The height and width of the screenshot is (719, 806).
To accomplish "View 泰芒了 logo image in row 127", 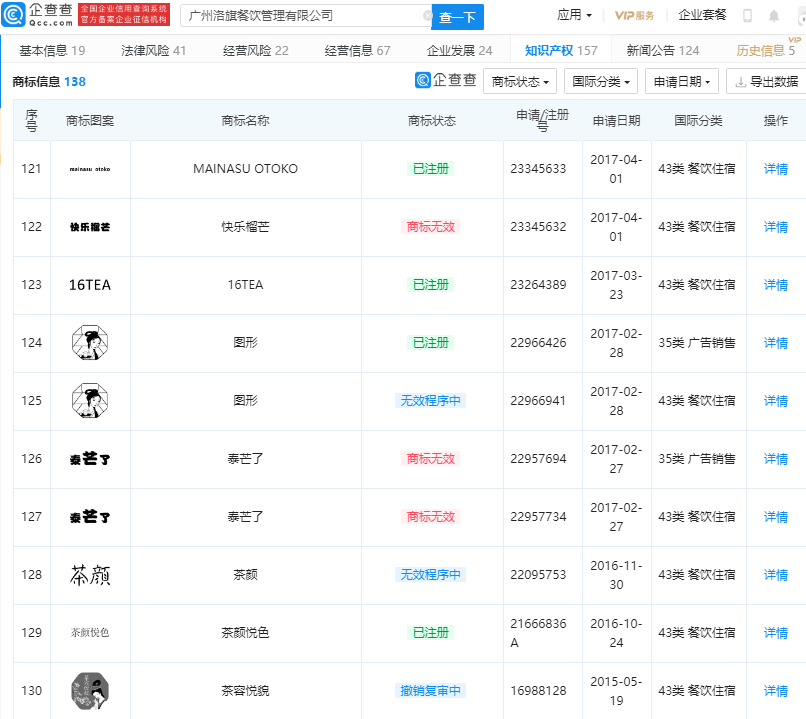I will click(90, 517).
